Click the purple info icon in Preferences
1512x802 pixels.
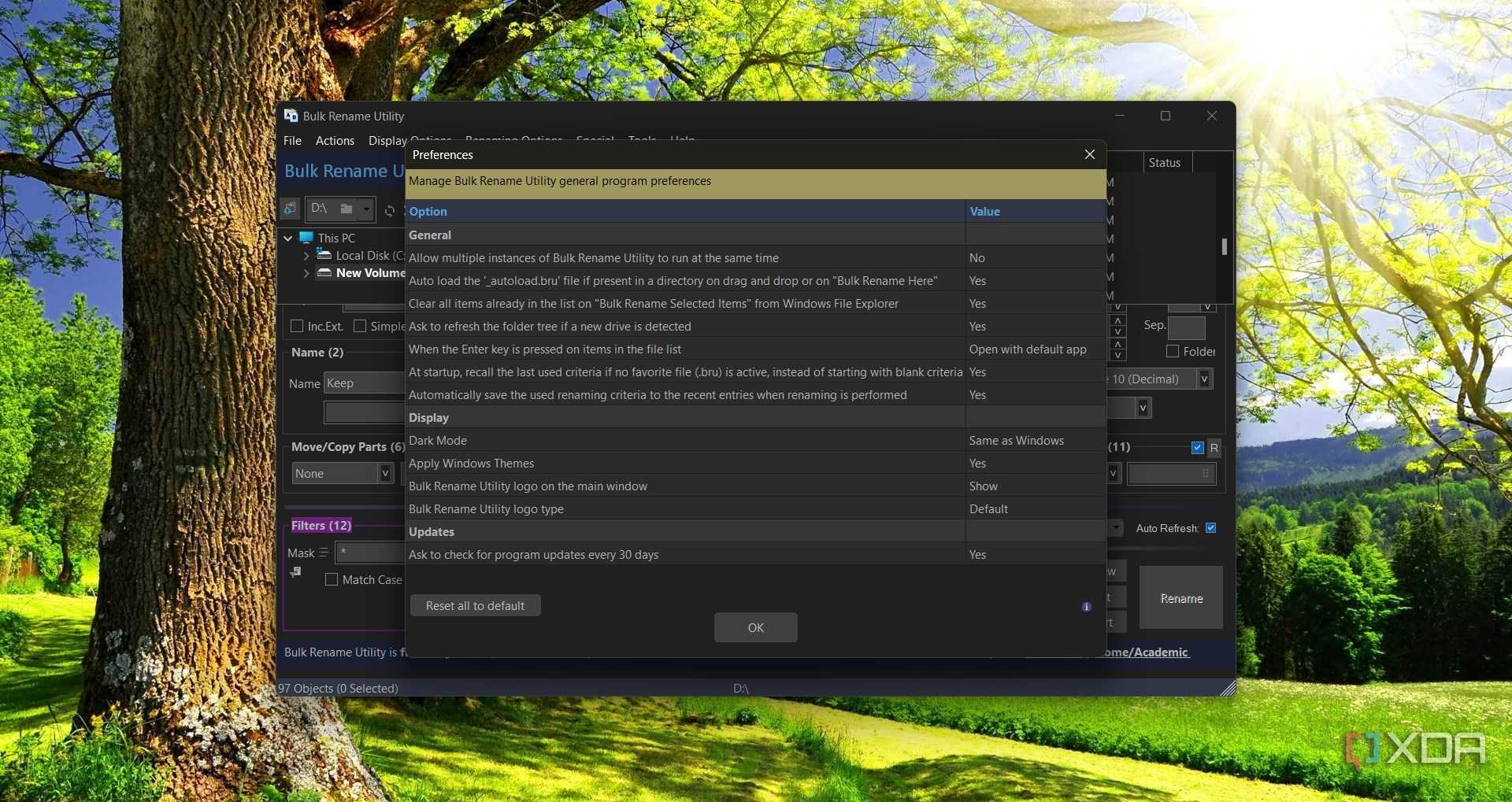pos(1087,607)
